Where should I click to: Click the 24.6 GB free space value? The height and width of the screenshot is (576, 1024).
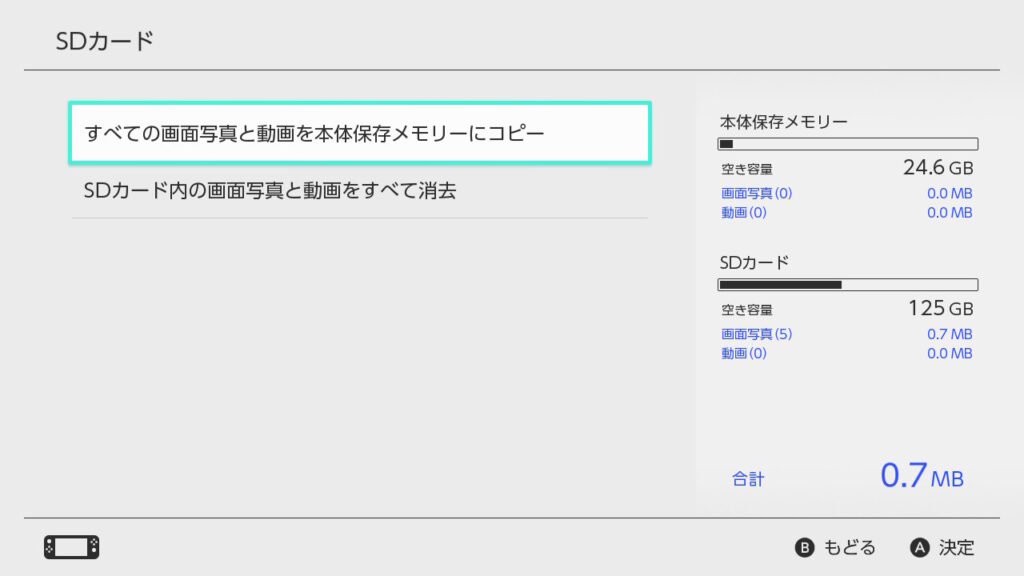click(938, 168)
